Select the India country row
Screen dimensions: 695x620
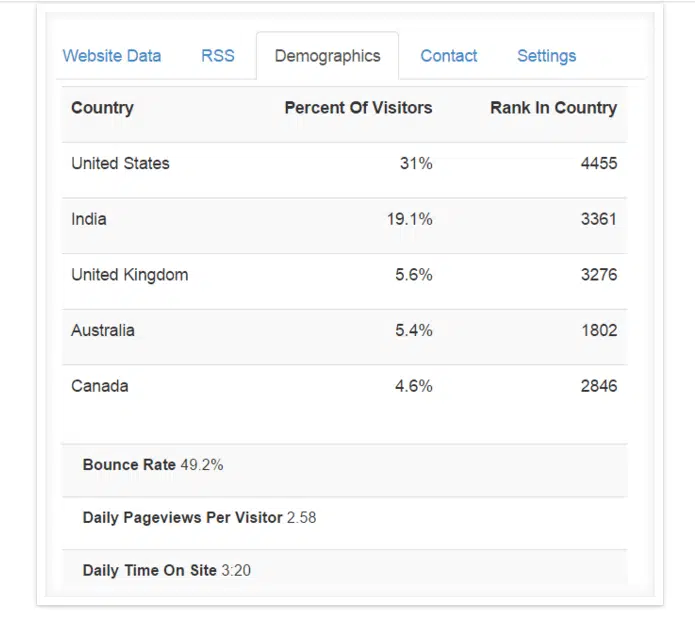89,219
